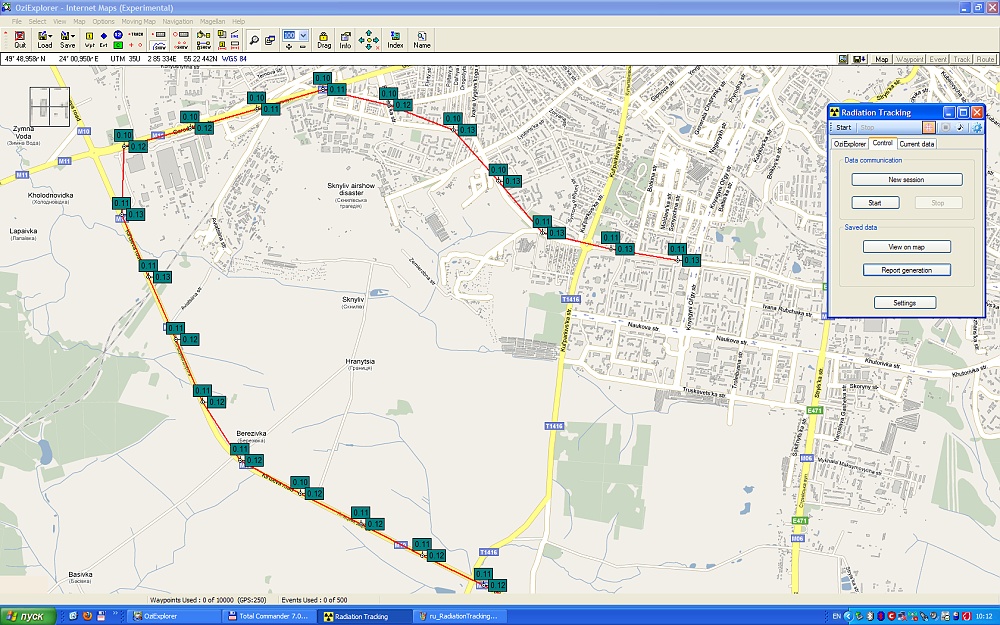The height and width of the screenshot is (625, 1000).
Task: Open the Windows Start (пуск) button
Action: [27, 616]
